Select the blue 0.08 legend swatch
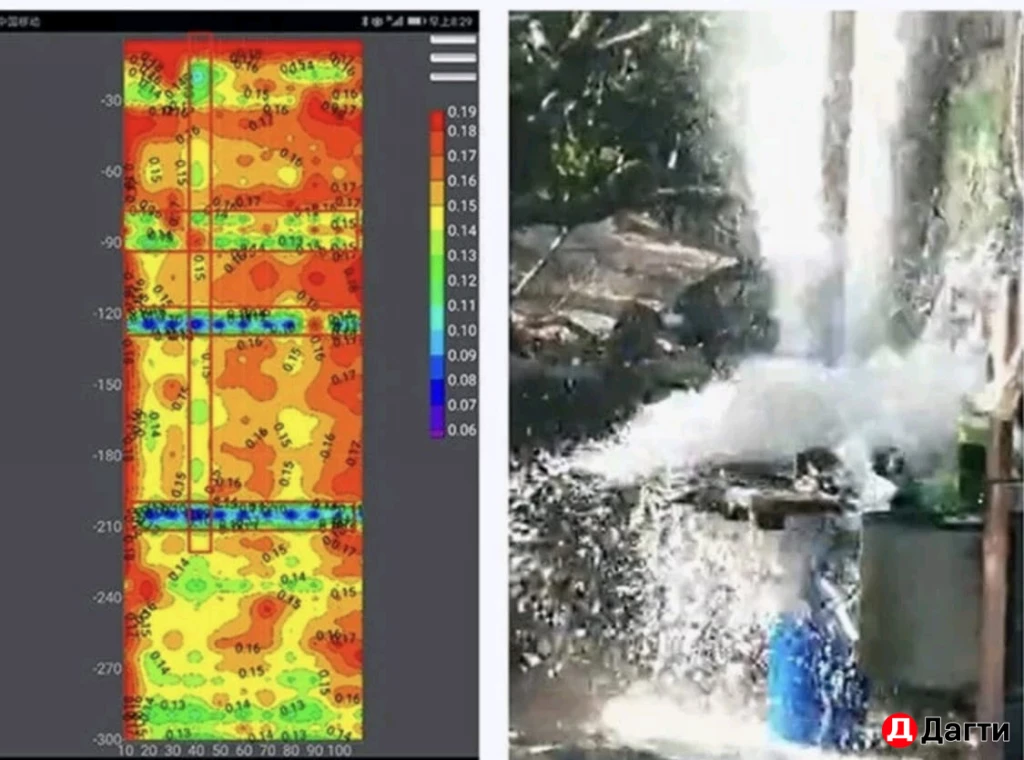 [x=437, y=380]
